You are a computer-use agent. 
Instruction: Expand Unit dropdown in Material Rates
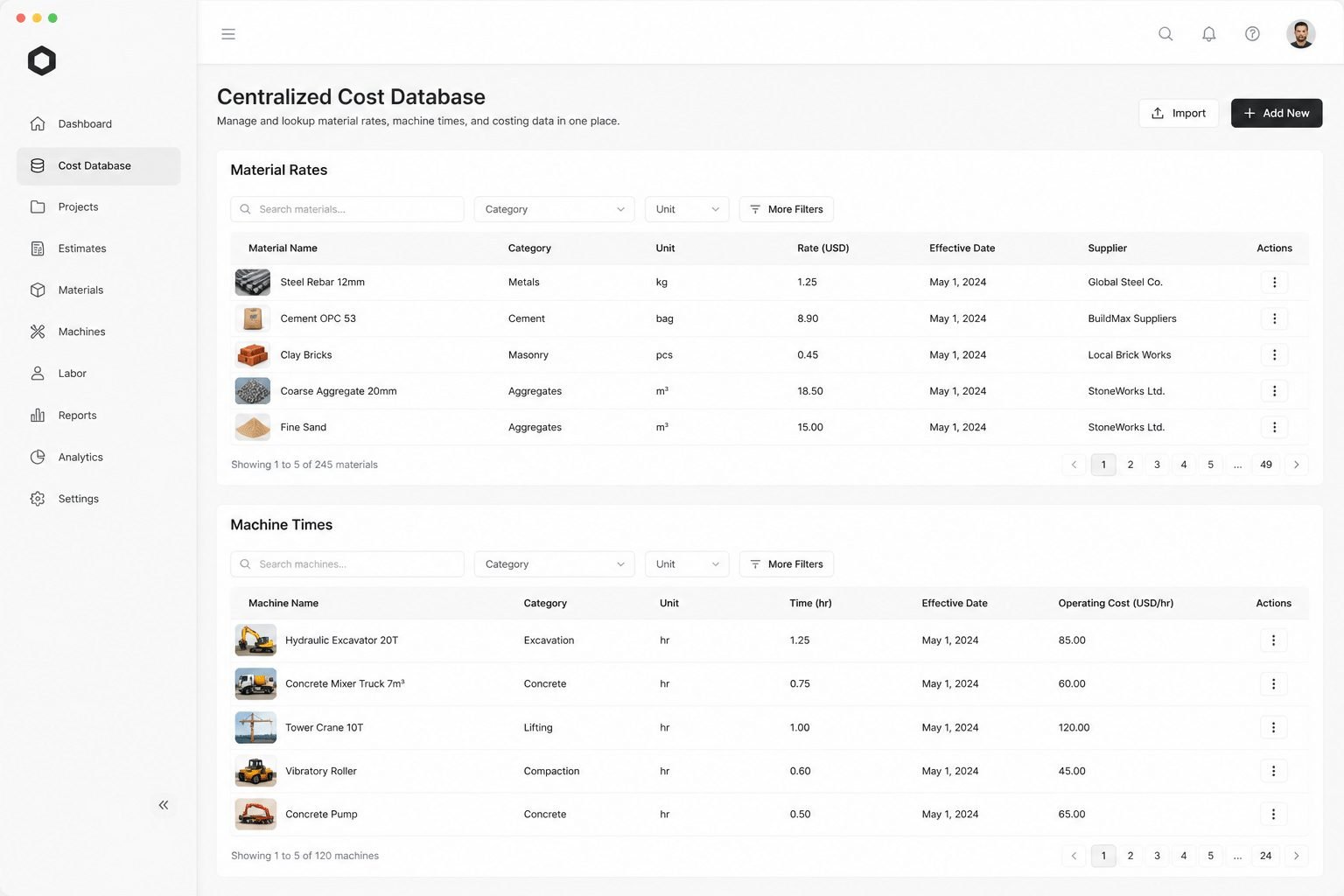click(x=687, y=209)
